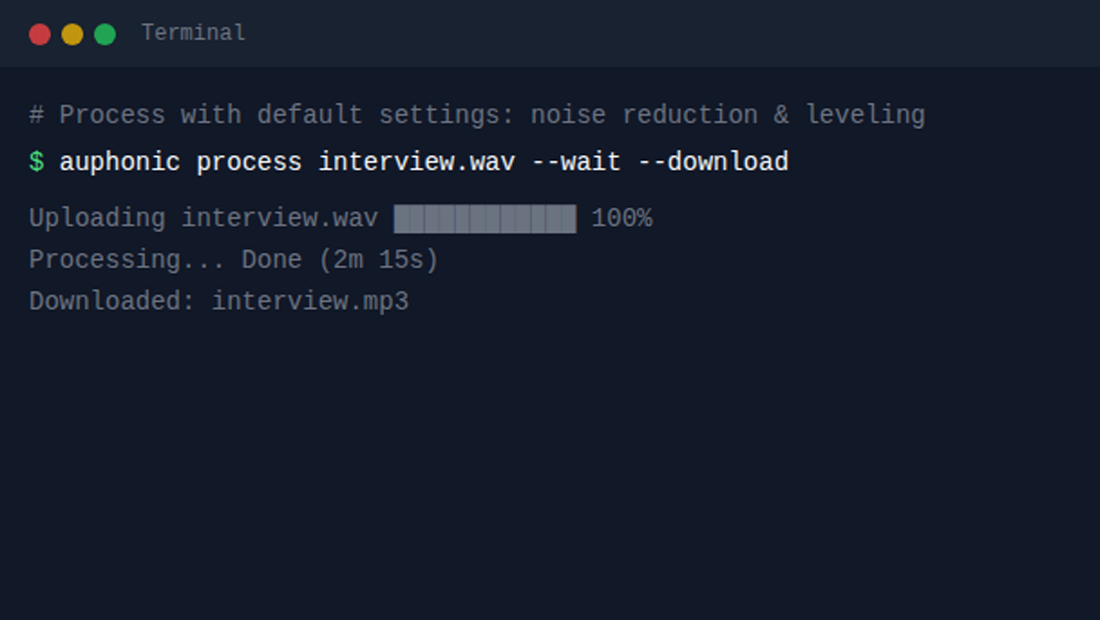Click the (2m 15s) duration text
This screenshot has width=1100, height=620.
tap(379, 260)
